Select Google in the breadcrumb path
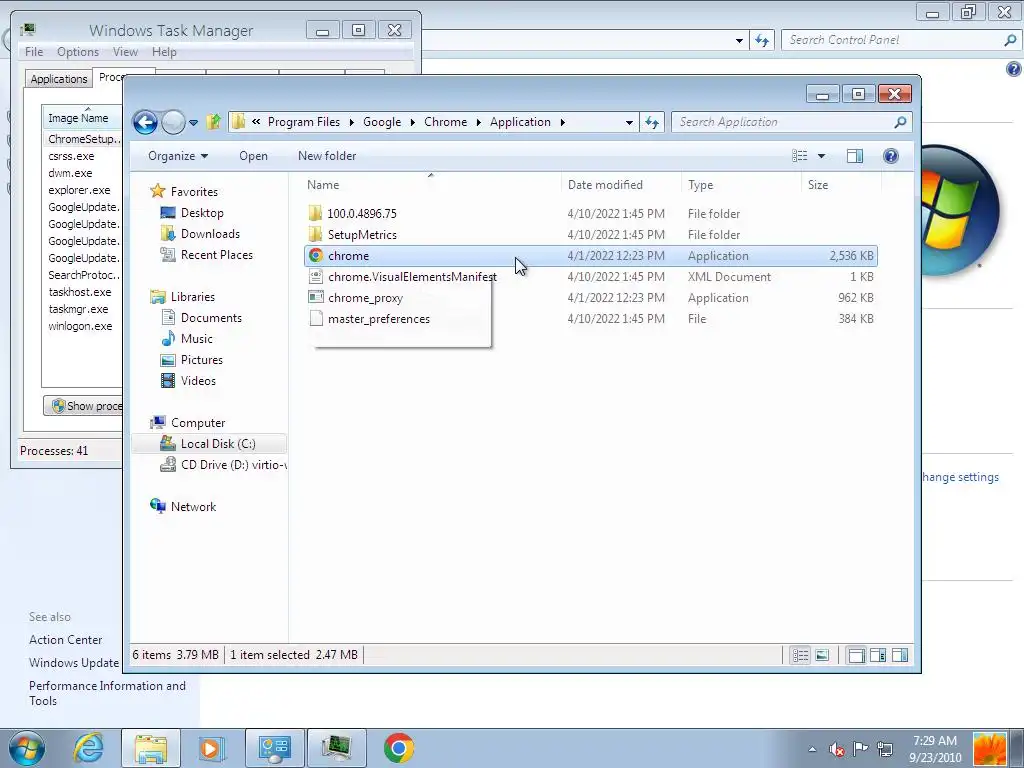 click(x=382, y=122)
